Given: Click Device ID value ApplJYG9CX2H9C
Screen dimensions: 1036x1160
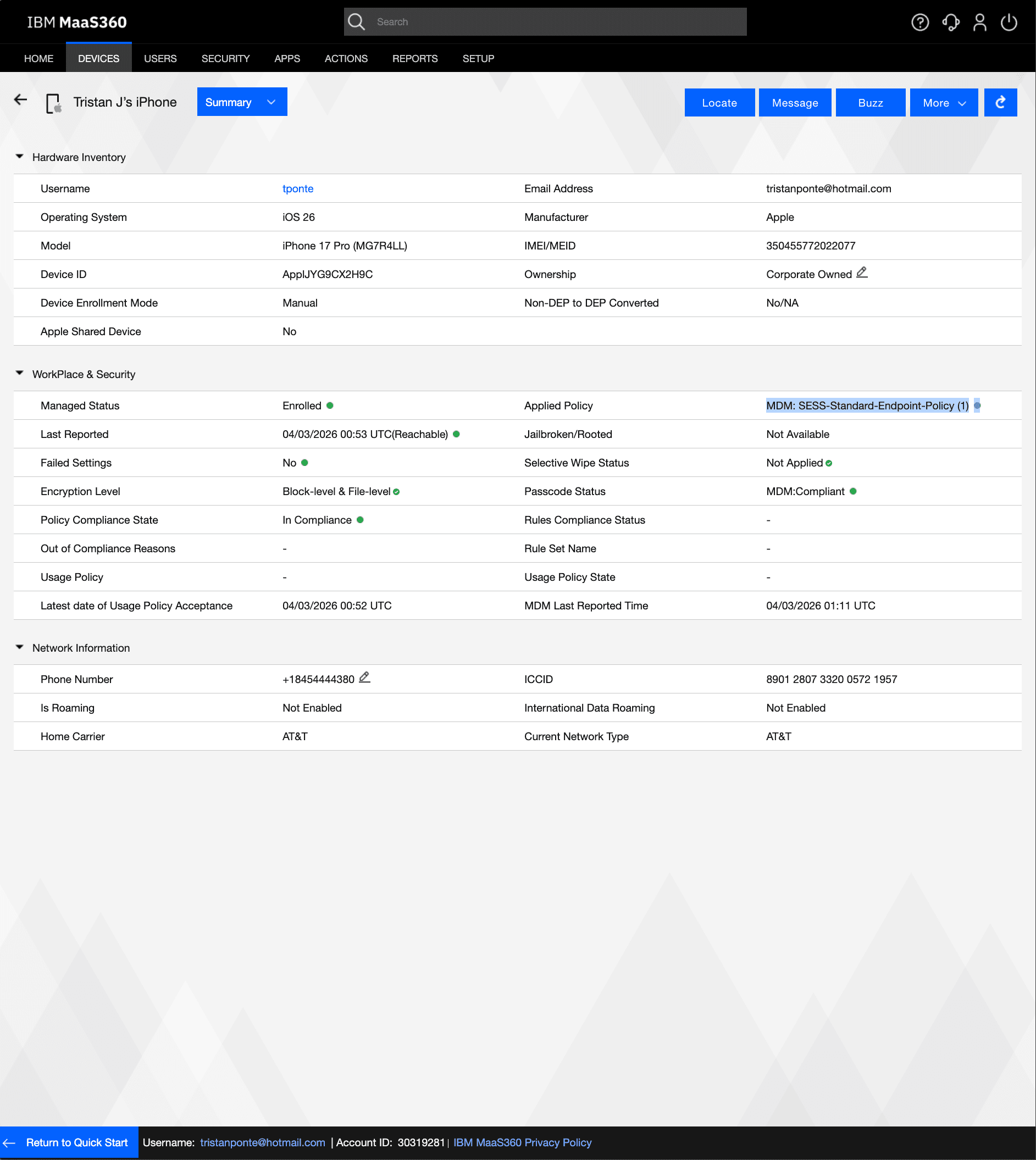Looking at the screenshot, I should pyautogui.click(x=328, y=274).
